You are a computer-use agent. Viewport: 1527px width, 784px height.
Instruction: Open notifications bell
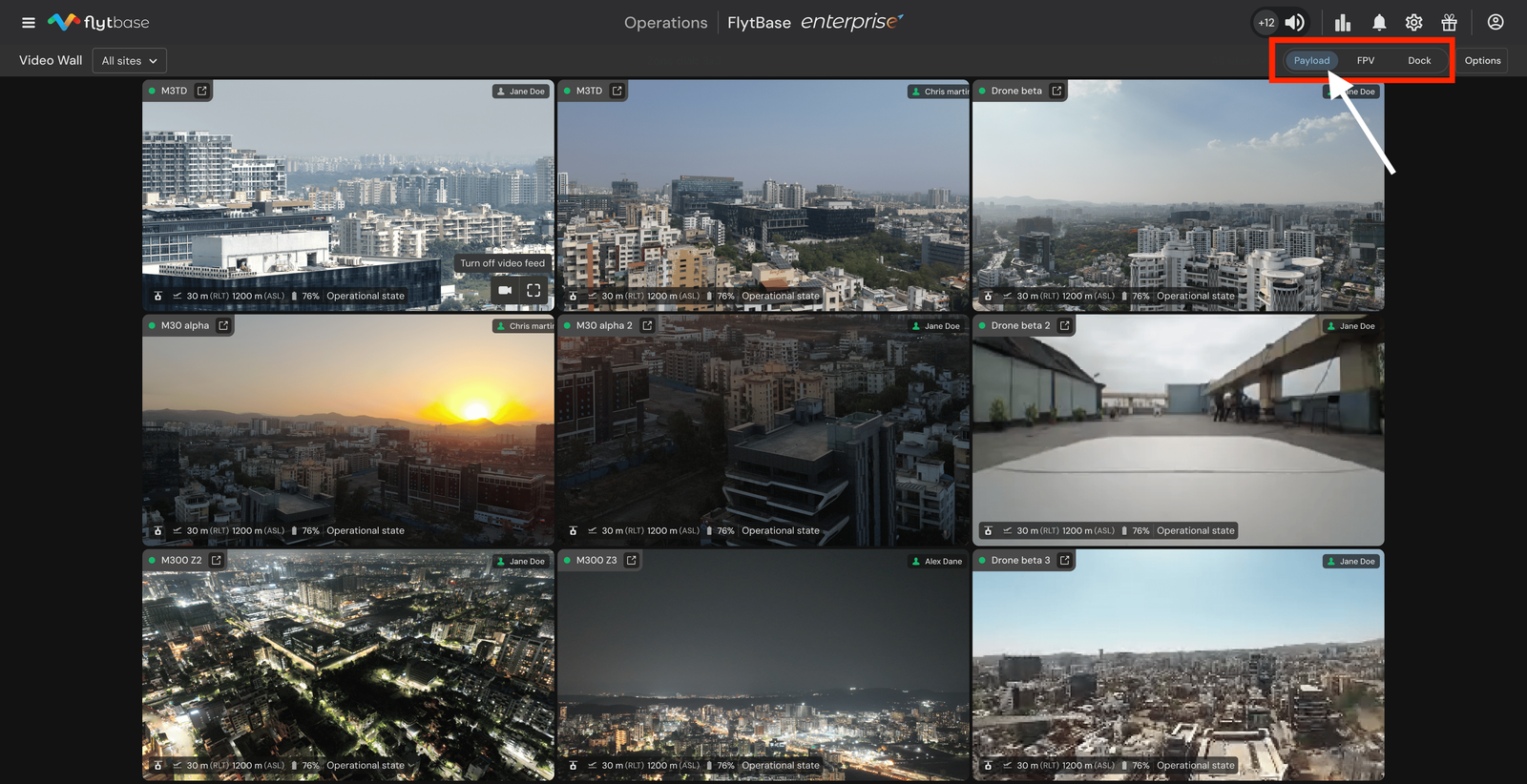tap(1379, 22)
